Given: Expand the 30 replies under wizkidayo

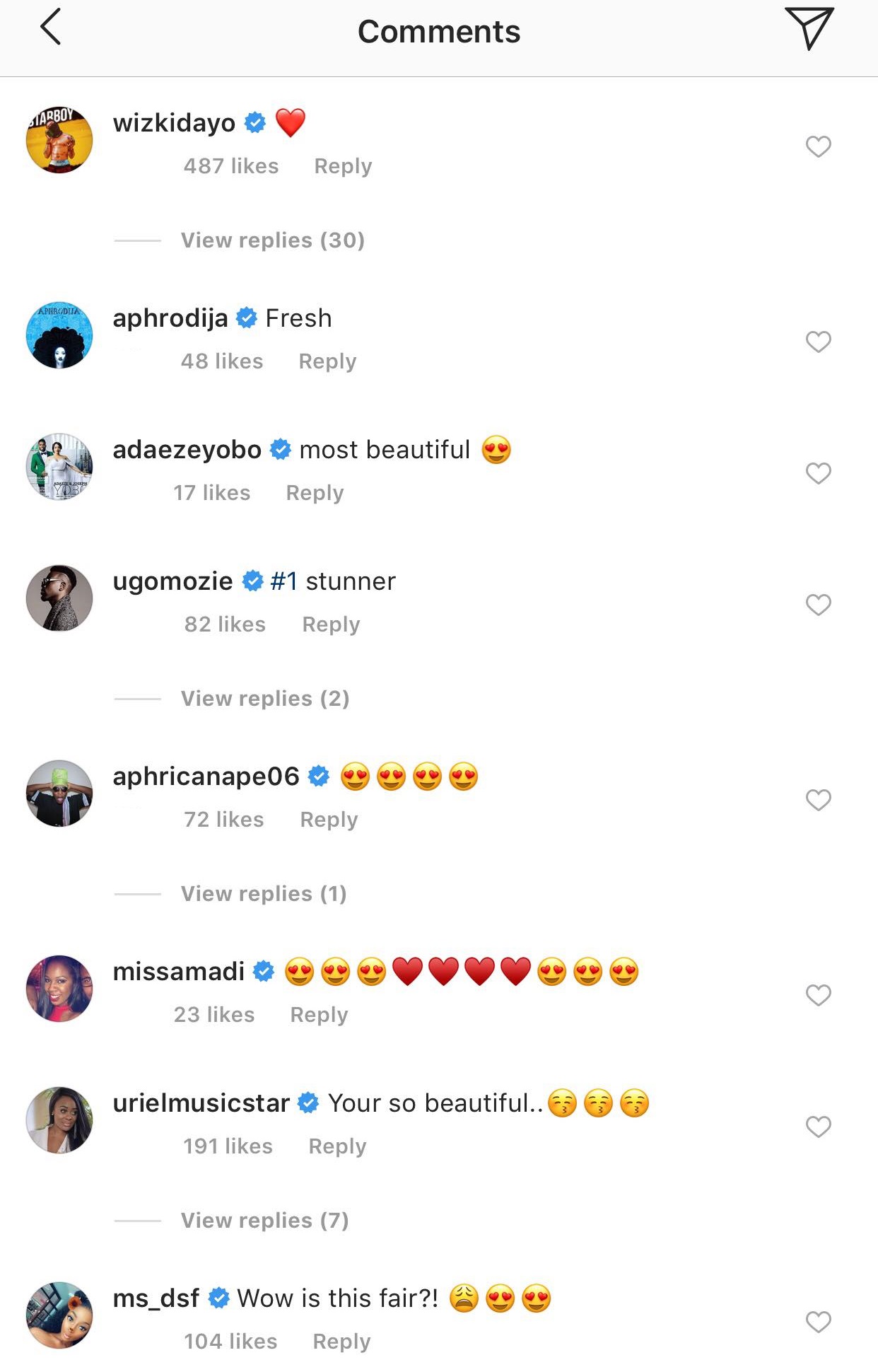Looking at the screenshot, I should [x=272, y=240].
